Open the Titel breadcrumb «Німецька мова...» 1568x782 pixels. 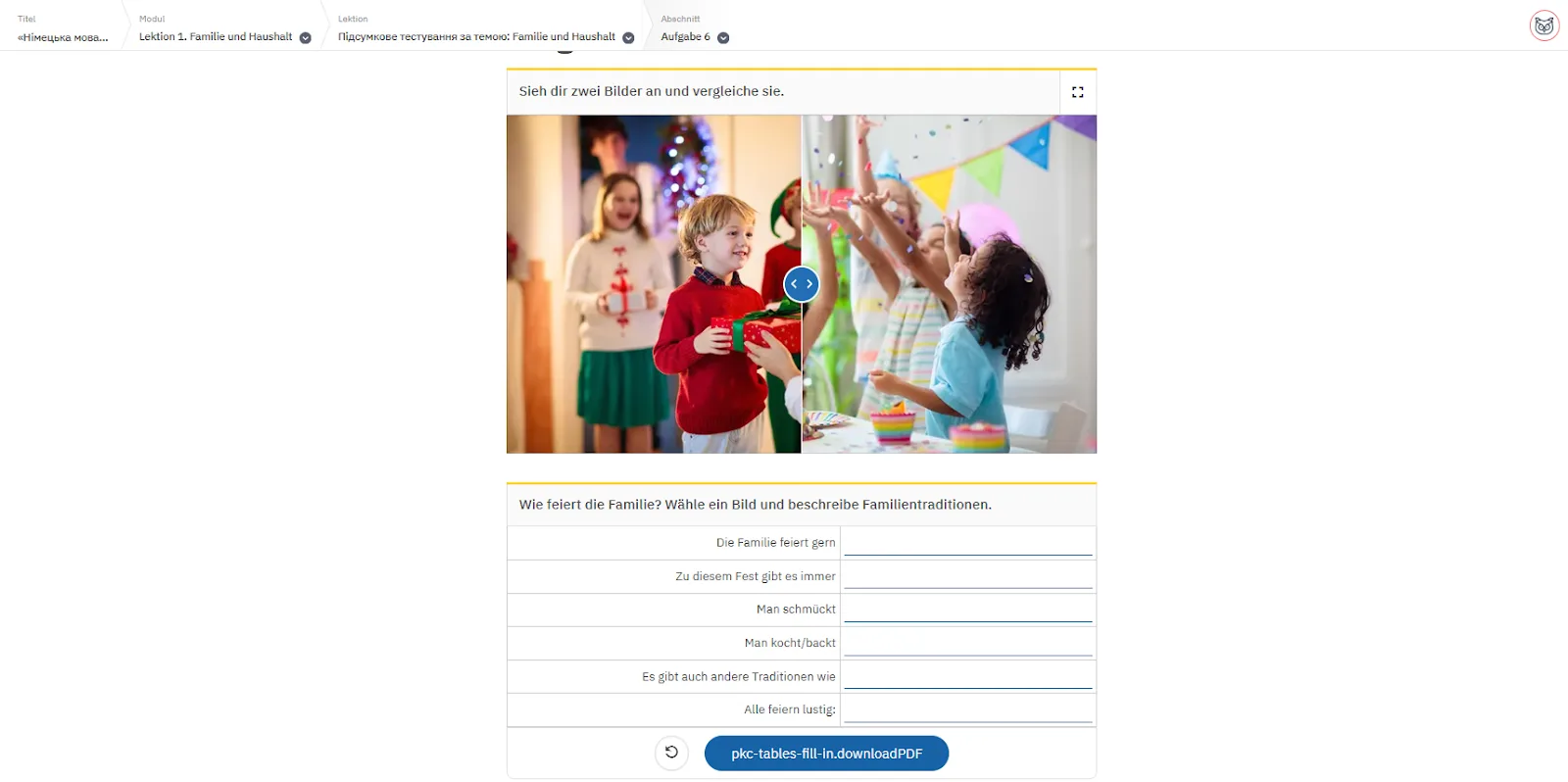click(63, 37)
